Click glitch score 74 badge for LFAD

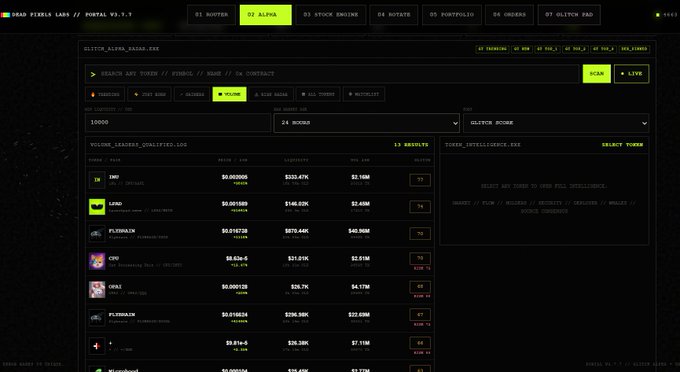[420, 207]
